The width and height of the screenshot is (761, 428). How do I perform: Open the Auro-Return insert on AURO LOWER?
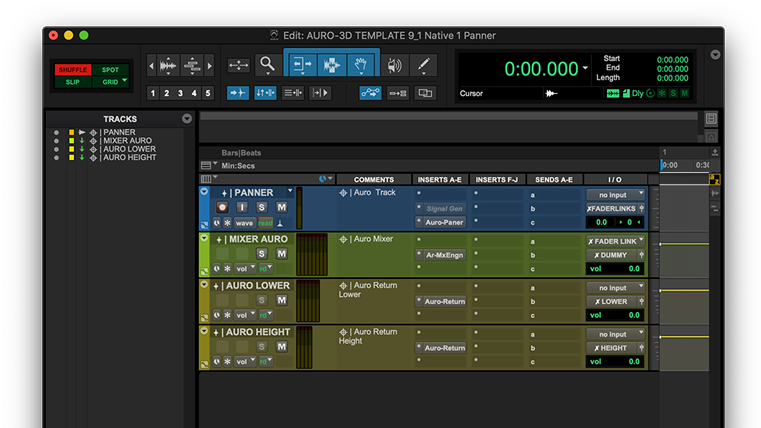pos(444,301)
